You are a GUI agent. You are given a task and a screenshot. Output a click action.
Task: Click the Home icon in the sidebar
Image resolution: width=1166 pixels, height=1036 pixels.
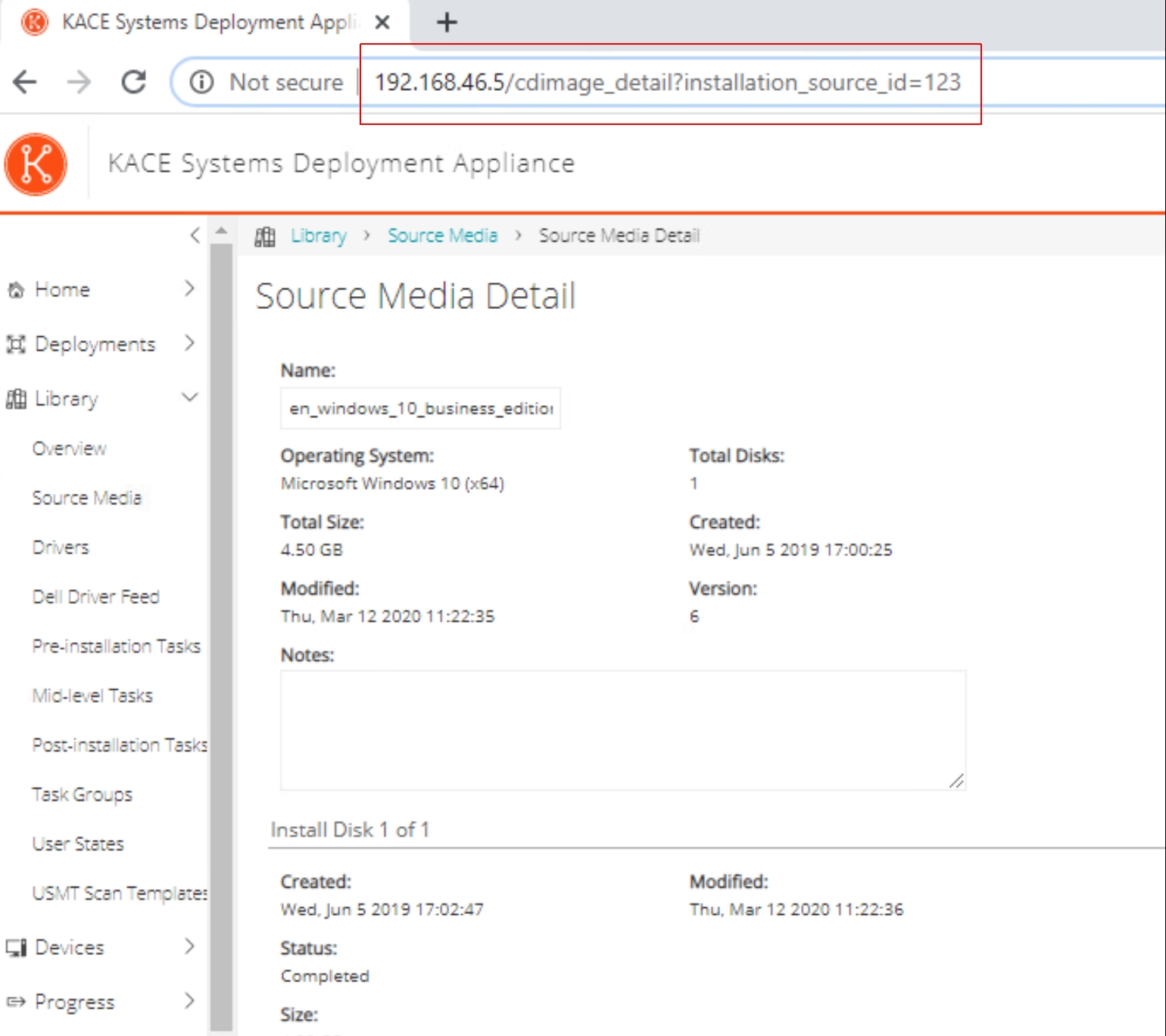pyautogui.click(x=16, y=290)
